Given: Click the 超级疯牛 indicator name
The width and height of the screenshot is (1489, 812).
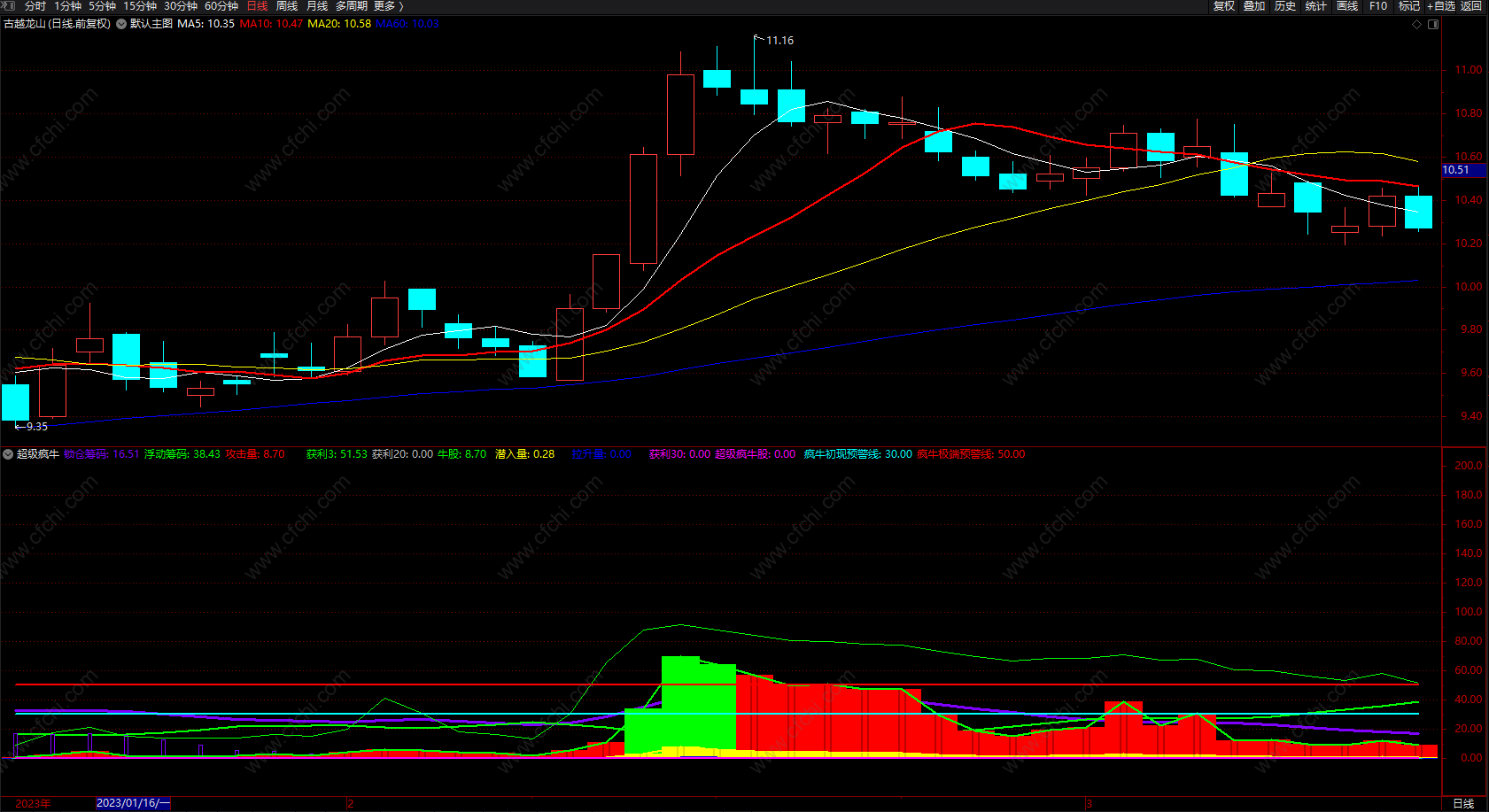Looking at the screenshot, I should point(38,454).
